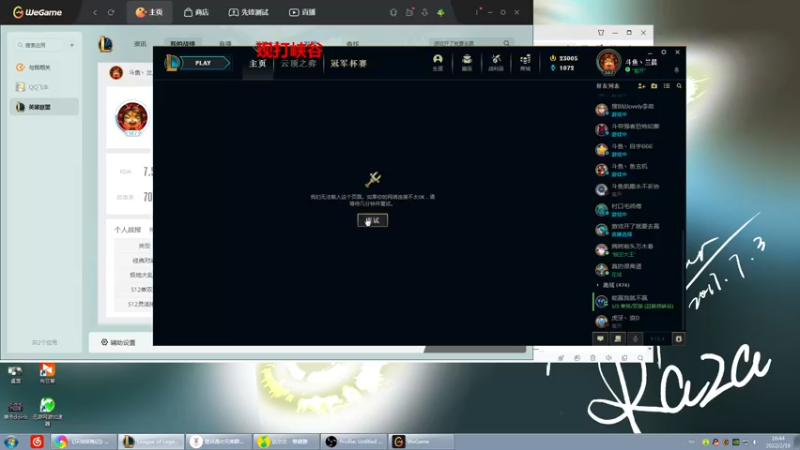Click the green tree icon in WeGame title bar
800x450 pixels.
click(x=440, y=12)
